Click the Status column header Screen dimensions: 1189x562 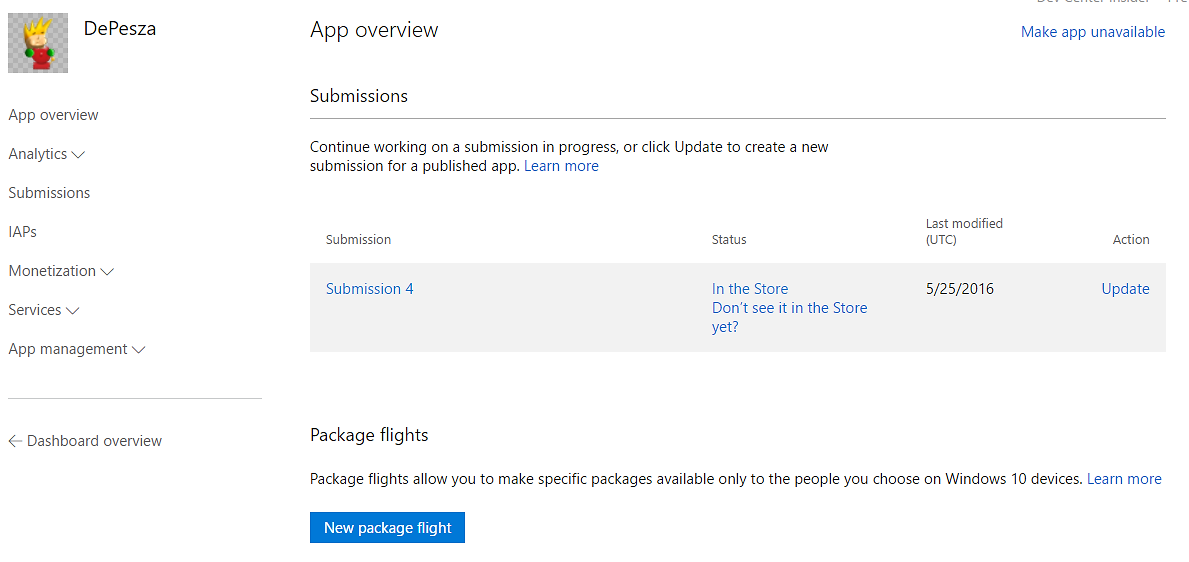coord(729,240)
